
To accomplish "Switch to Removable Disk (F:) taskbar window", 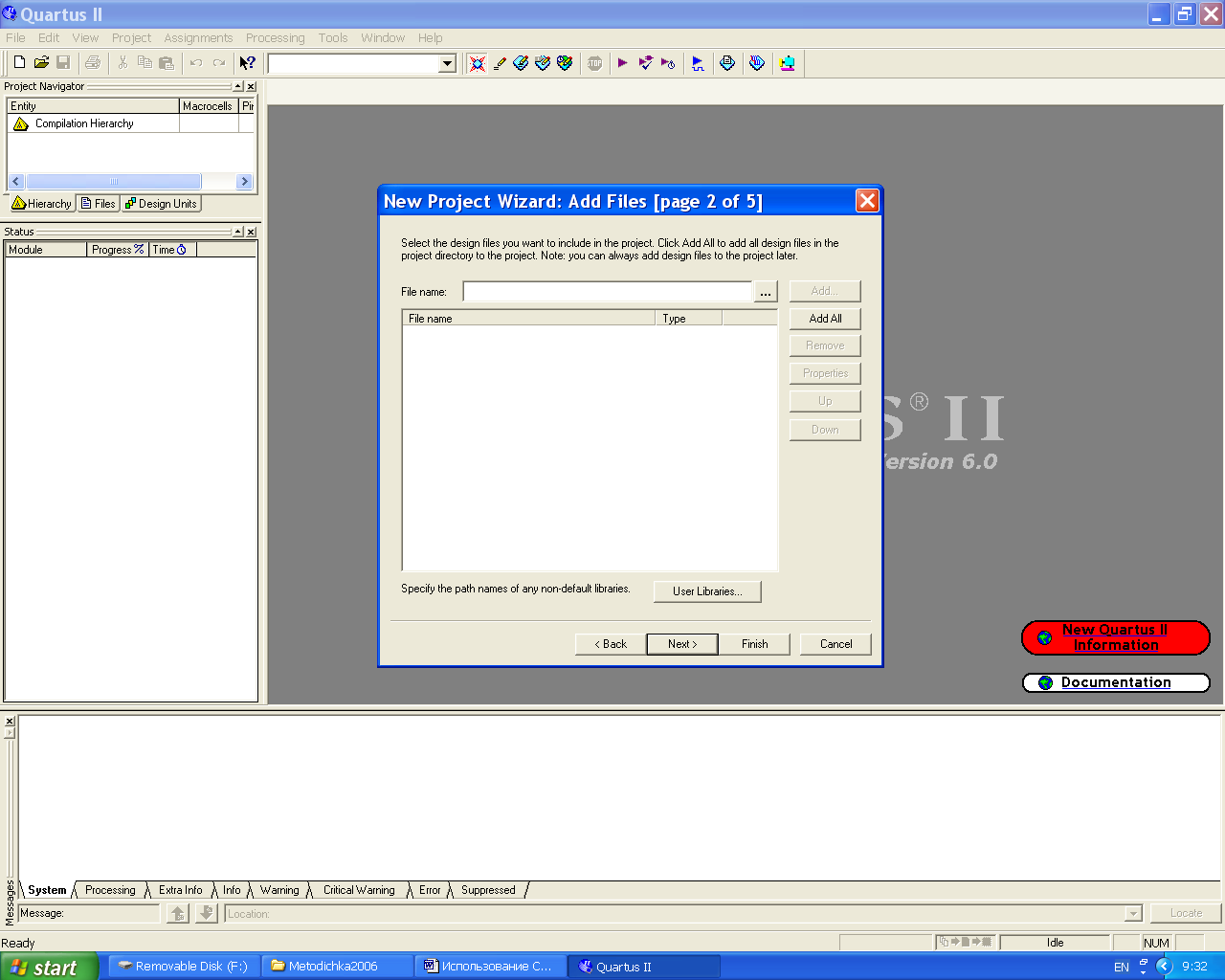I will pyautogui.click(x=183, y=967).
